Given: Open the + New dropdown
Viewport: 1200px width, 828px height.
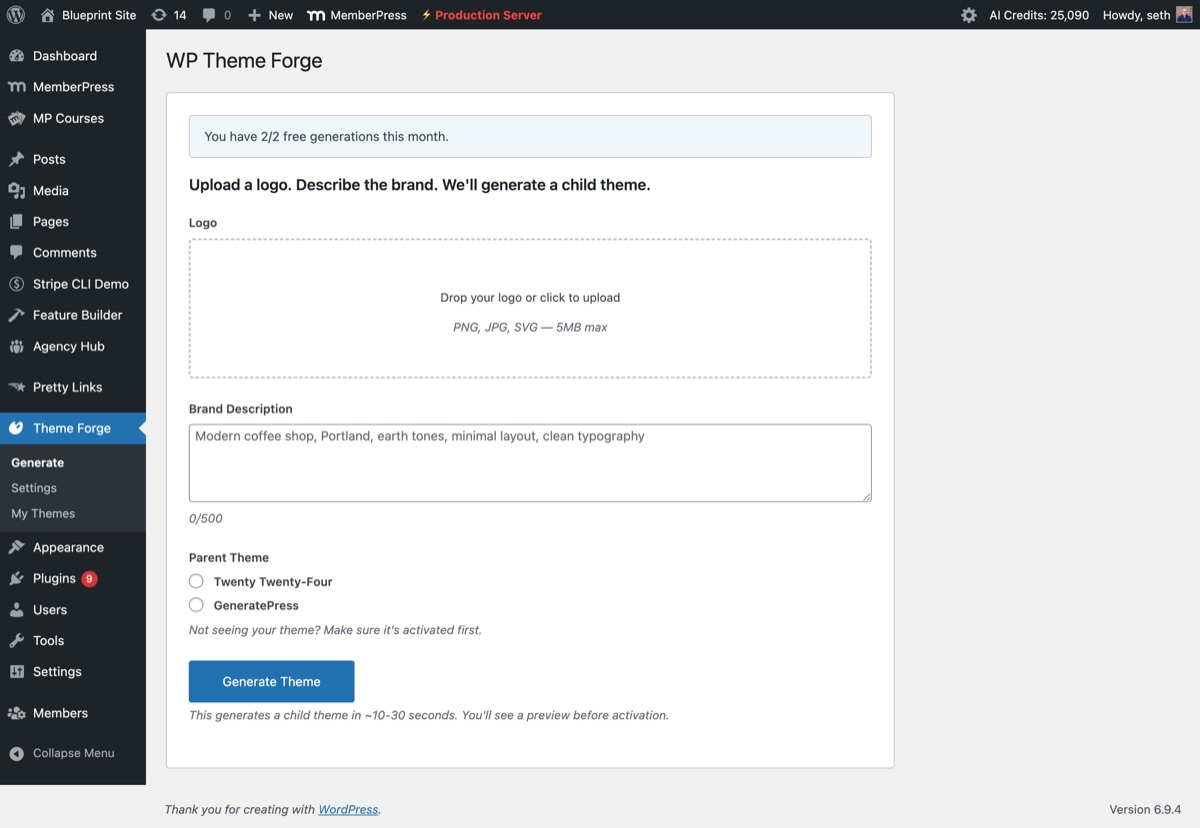Looking at the screenshot, I should [269, 15].
